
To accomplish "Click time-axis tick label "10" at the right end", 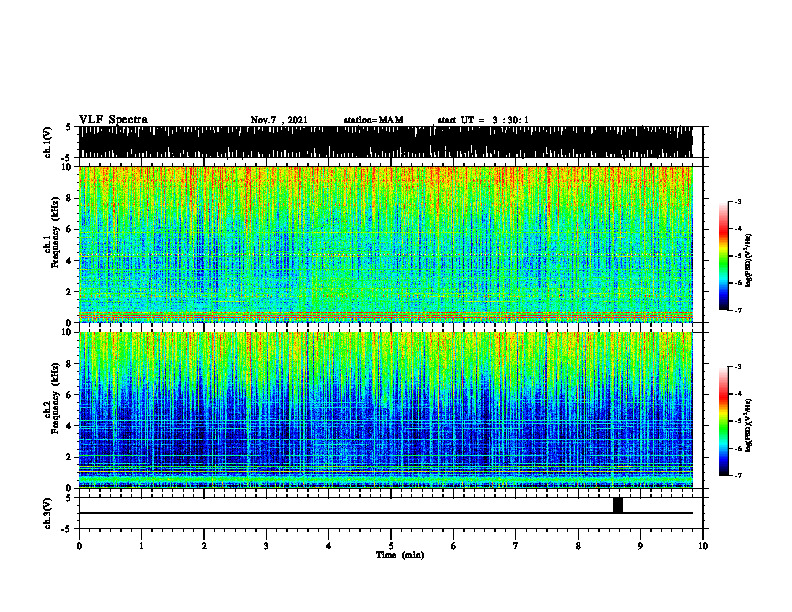I will pyautogui.click(x=703, y=546).
